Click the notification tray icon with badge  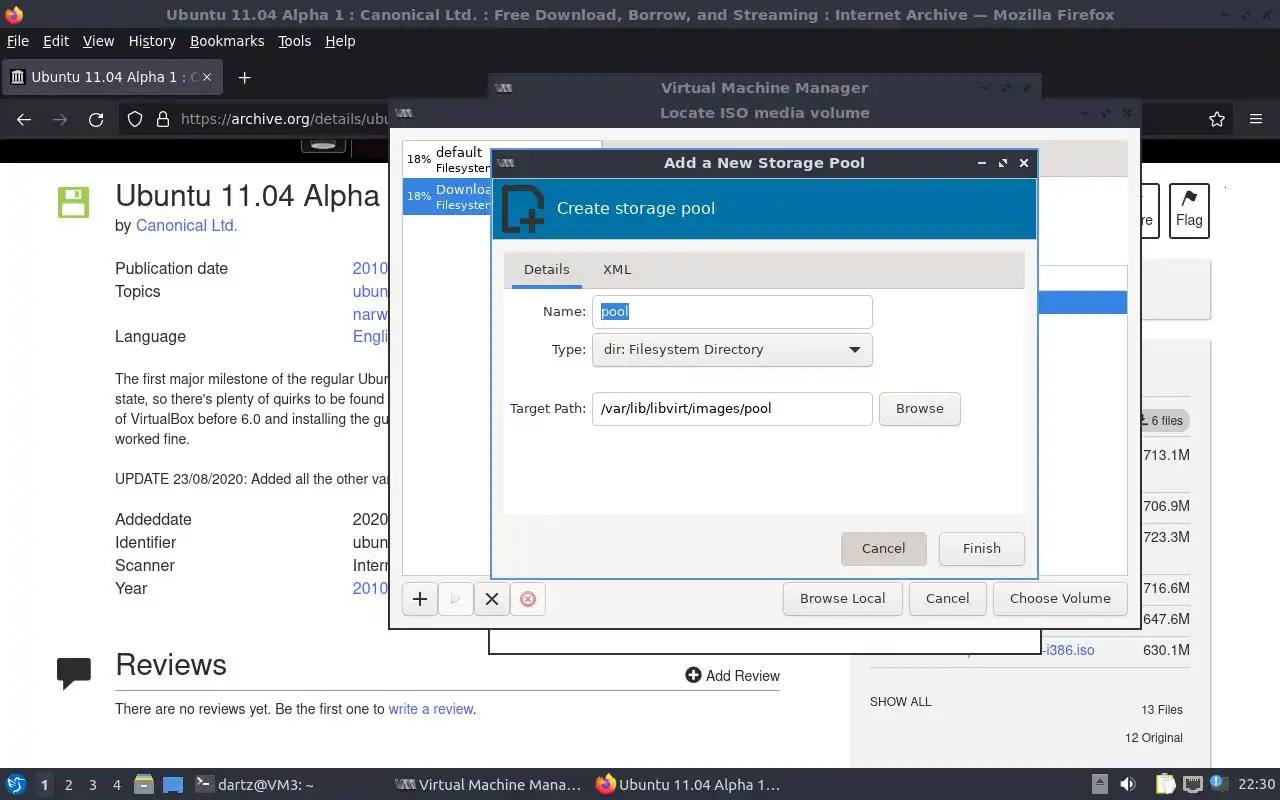coord(1218,785)
